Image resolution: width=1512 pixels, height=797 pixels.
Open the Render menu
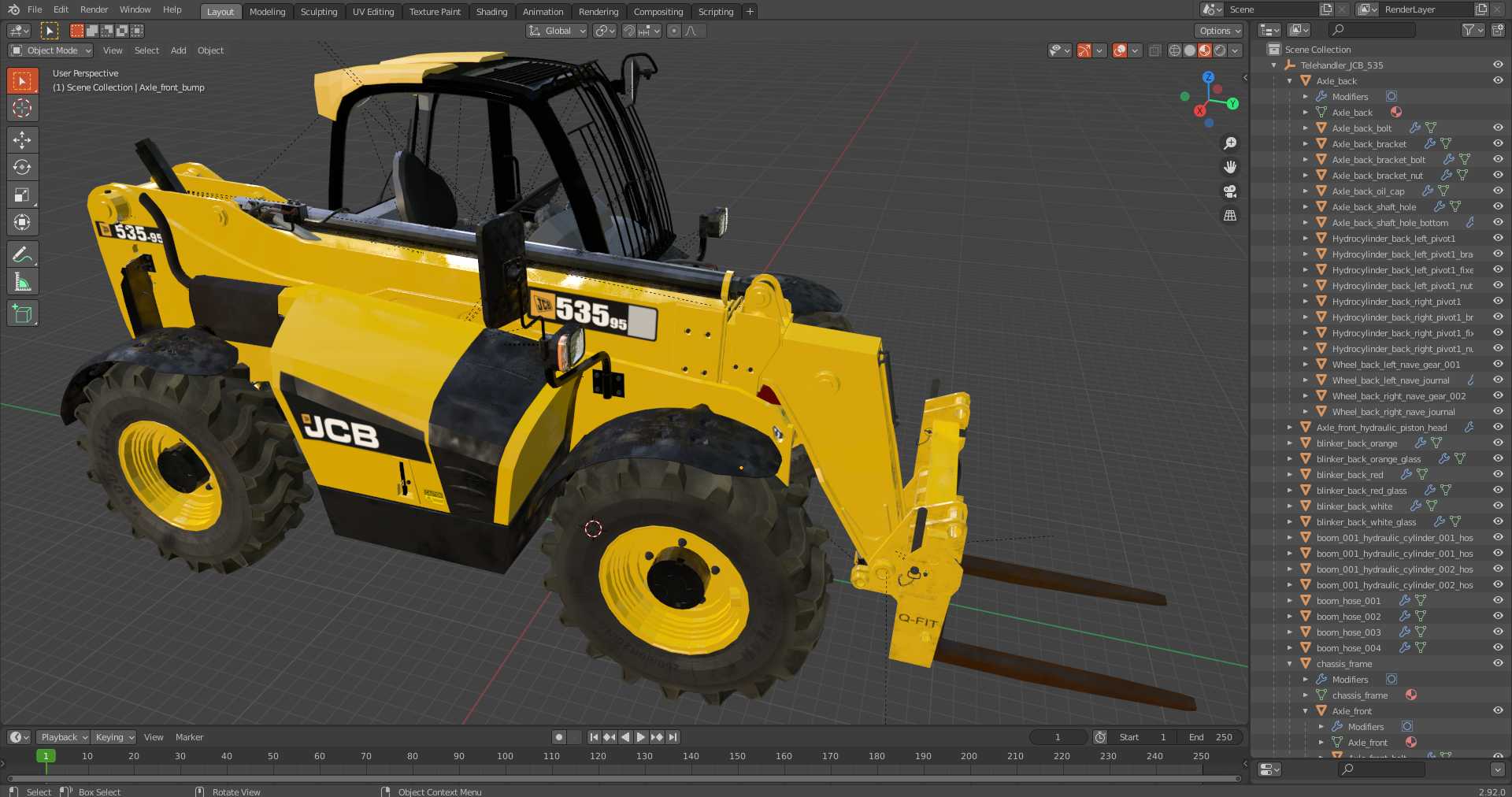(94, 9)
